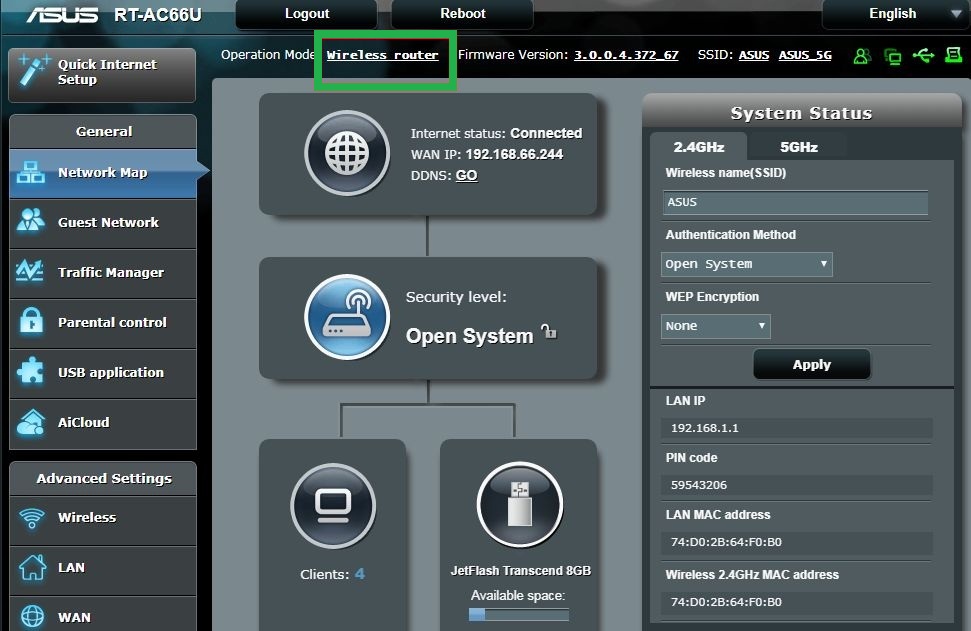
Task: Click the Advanced Settings section header
Action: [x=103, y=479]
